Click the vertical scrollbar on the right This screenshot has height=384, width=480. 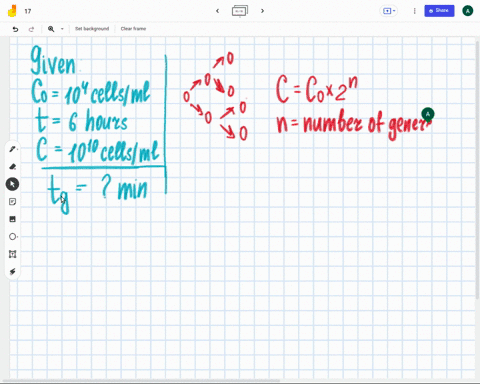point(477,170)
